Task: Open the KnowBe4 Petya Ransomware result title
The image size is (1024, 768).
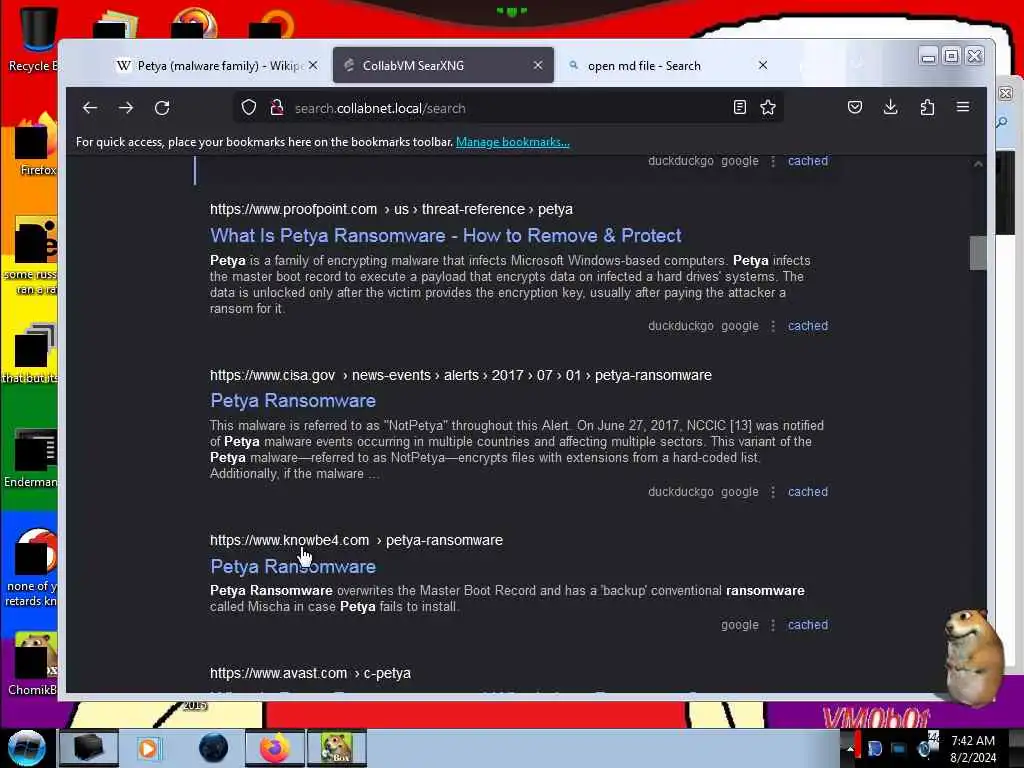Action: point(293,566)
